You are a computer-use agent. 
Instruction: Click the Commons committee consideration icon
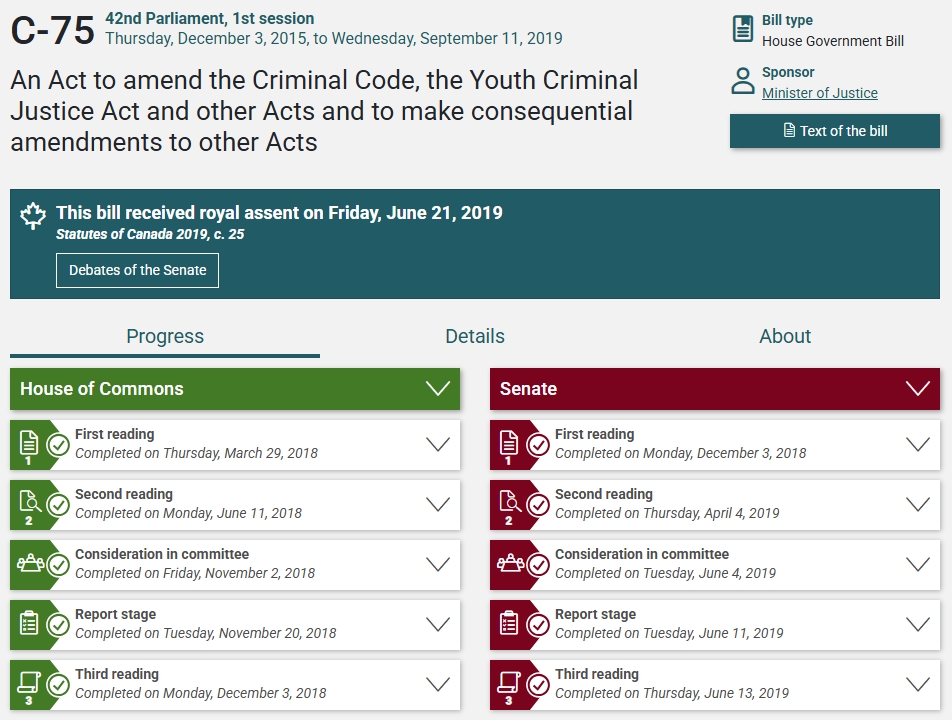click(x=30, y=563)
